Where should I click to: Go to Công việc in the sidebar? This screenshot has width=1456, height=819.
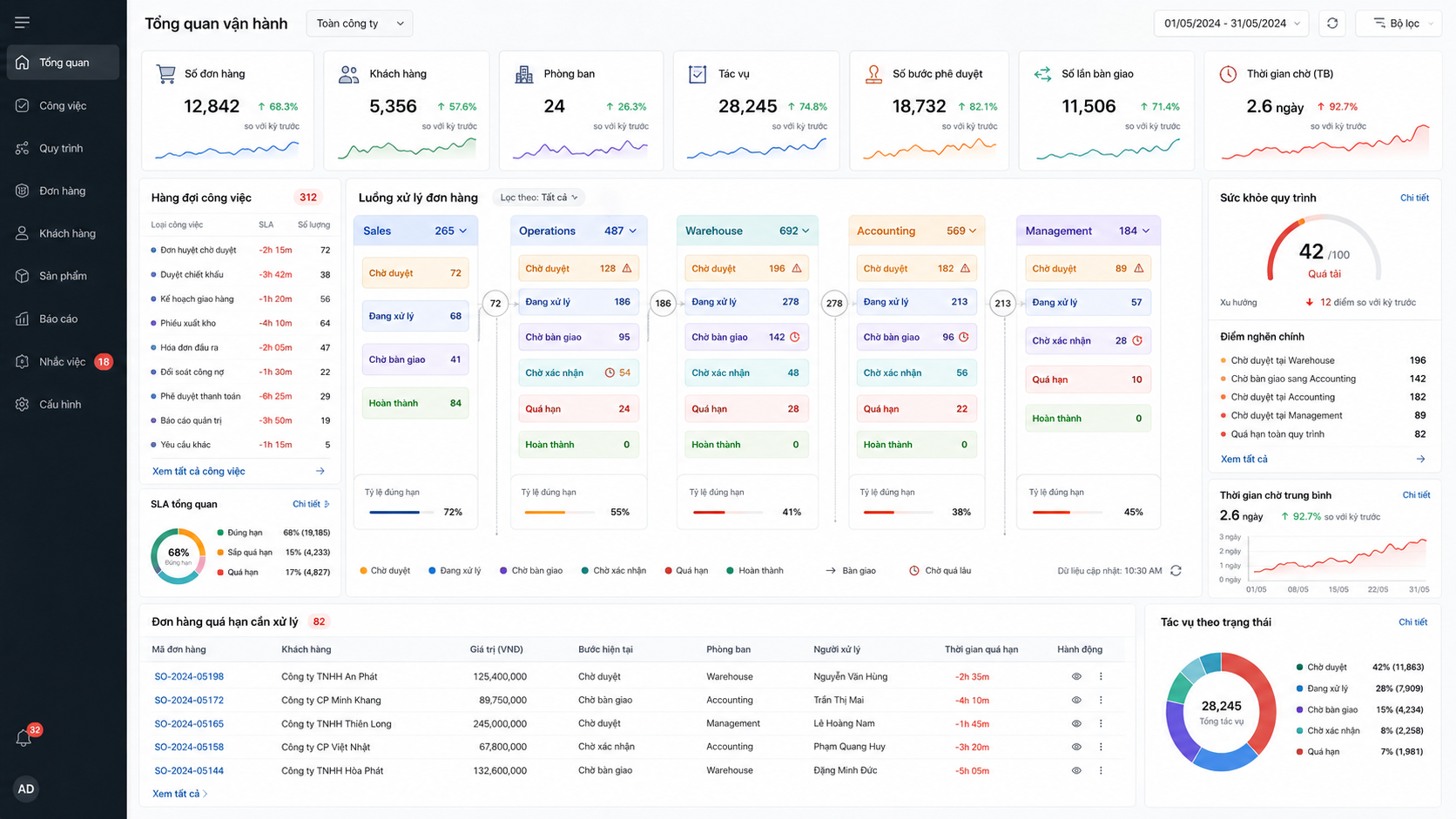pos(63,105)
